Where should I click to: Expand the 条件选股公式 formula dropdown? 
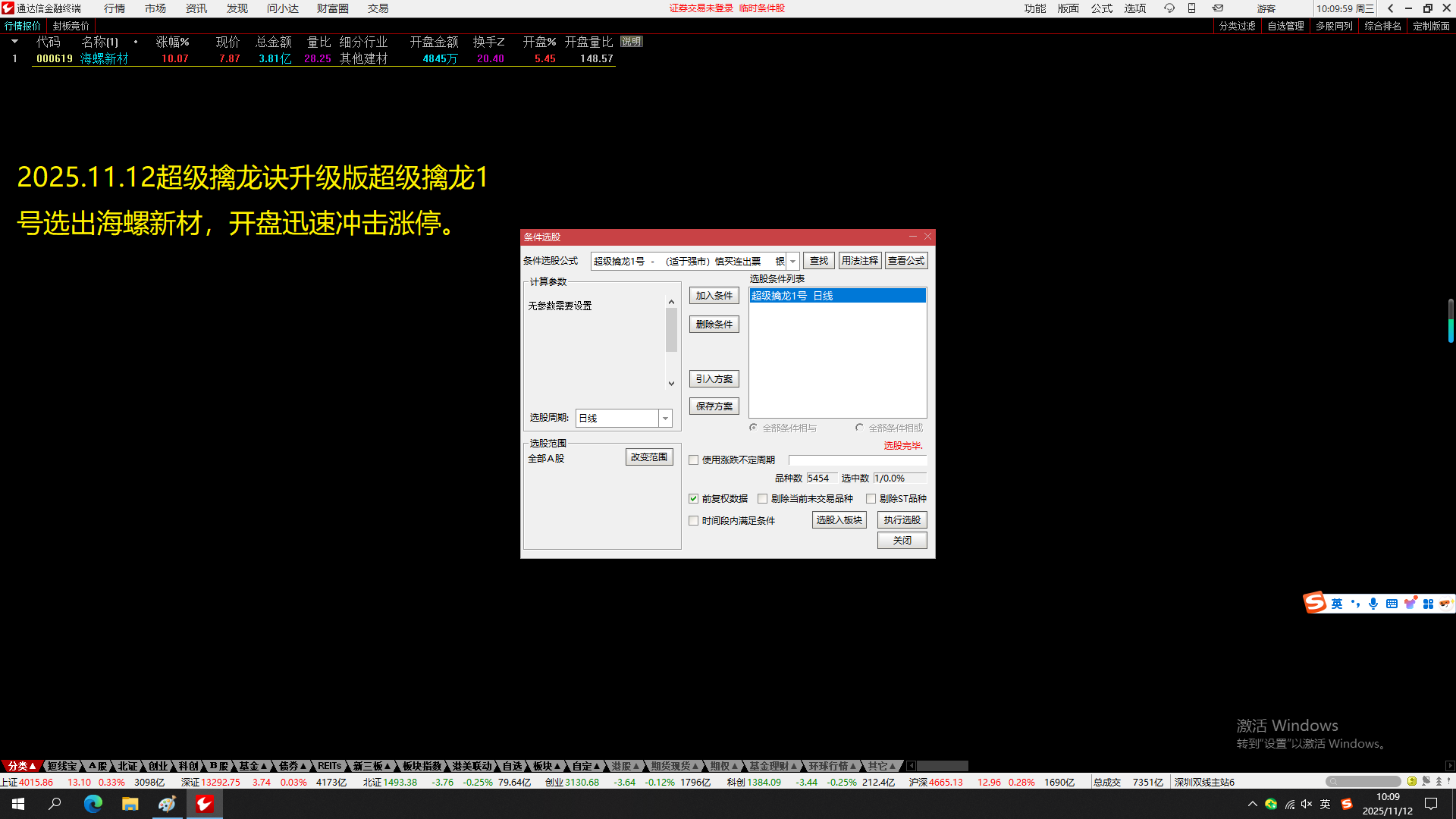(792, 261)
